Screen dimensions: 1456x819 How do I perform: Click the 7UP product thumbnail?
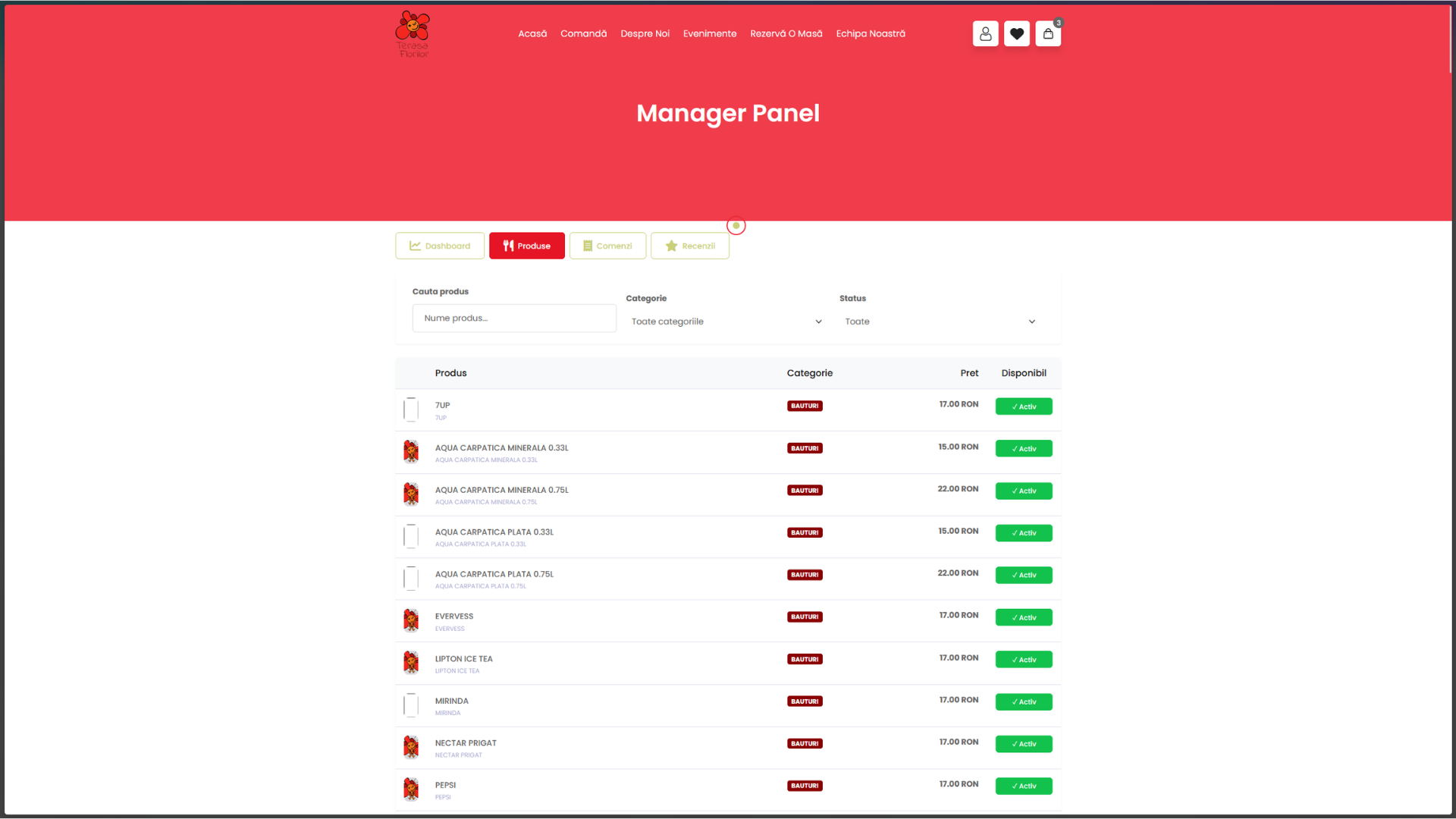pyautogui.click(x=411, y=409)
